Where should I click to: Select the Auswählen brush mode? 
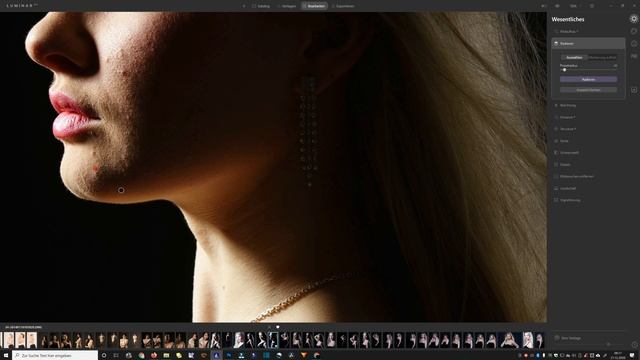tap(574, 58)
